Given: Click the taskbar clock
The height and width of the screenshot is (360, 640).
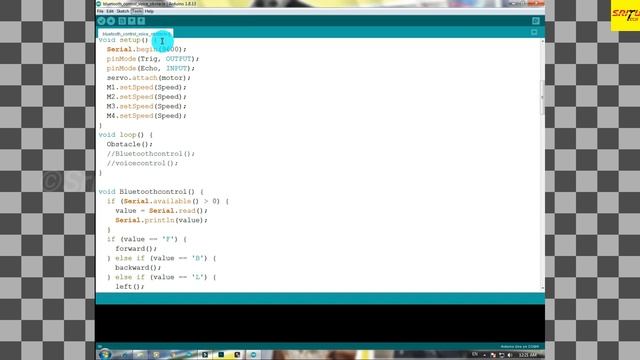Looking at the screenshot, I should (x=527, y=355).
